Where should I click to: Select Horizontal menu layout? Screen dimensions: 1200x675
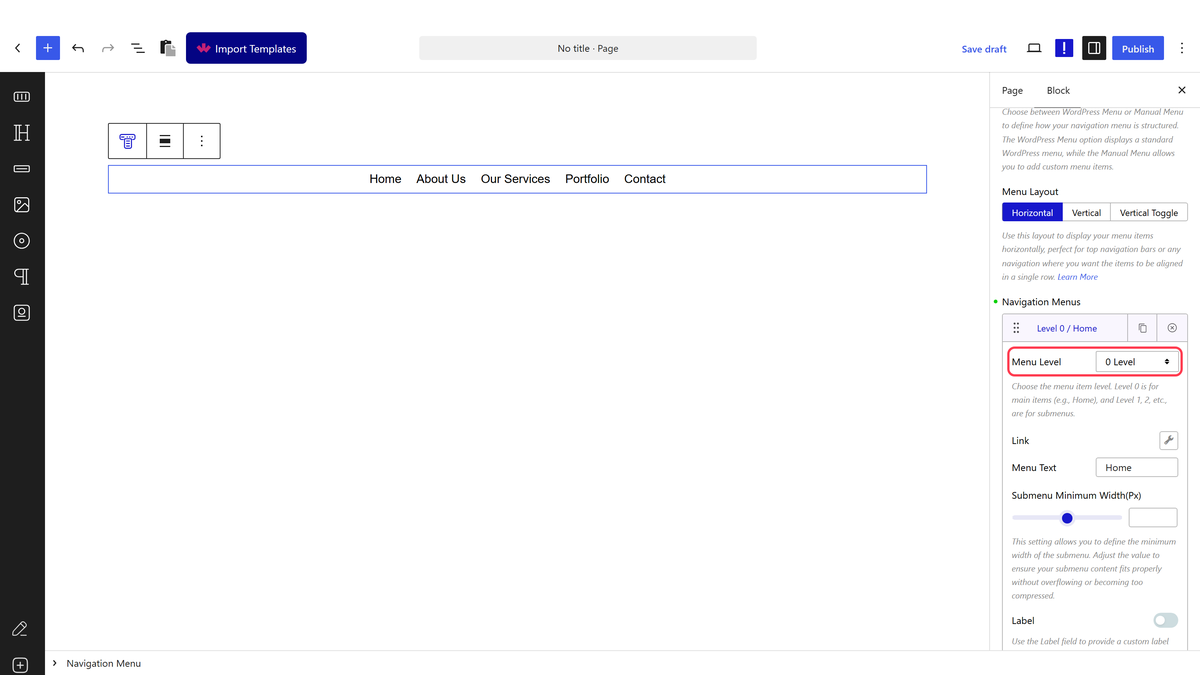[1032, 213]
